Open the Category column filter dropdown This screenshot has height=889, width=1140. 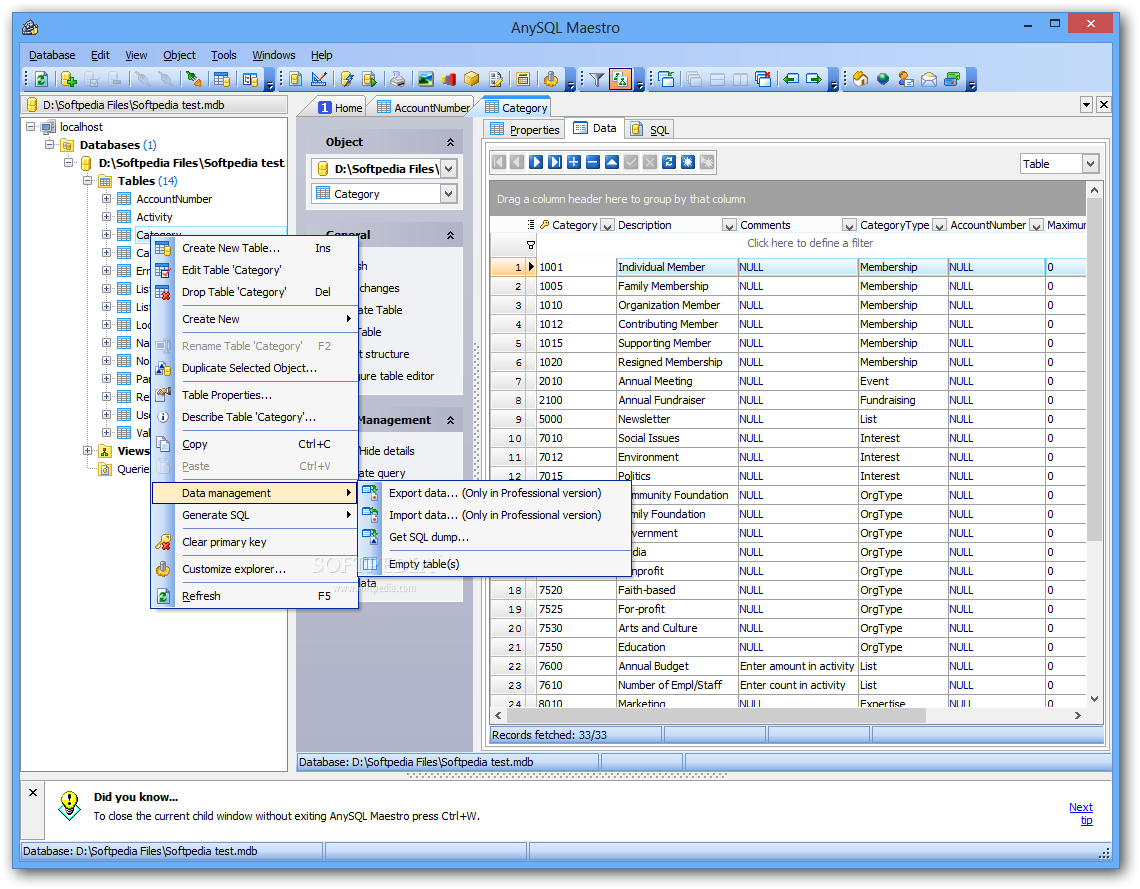608,225
